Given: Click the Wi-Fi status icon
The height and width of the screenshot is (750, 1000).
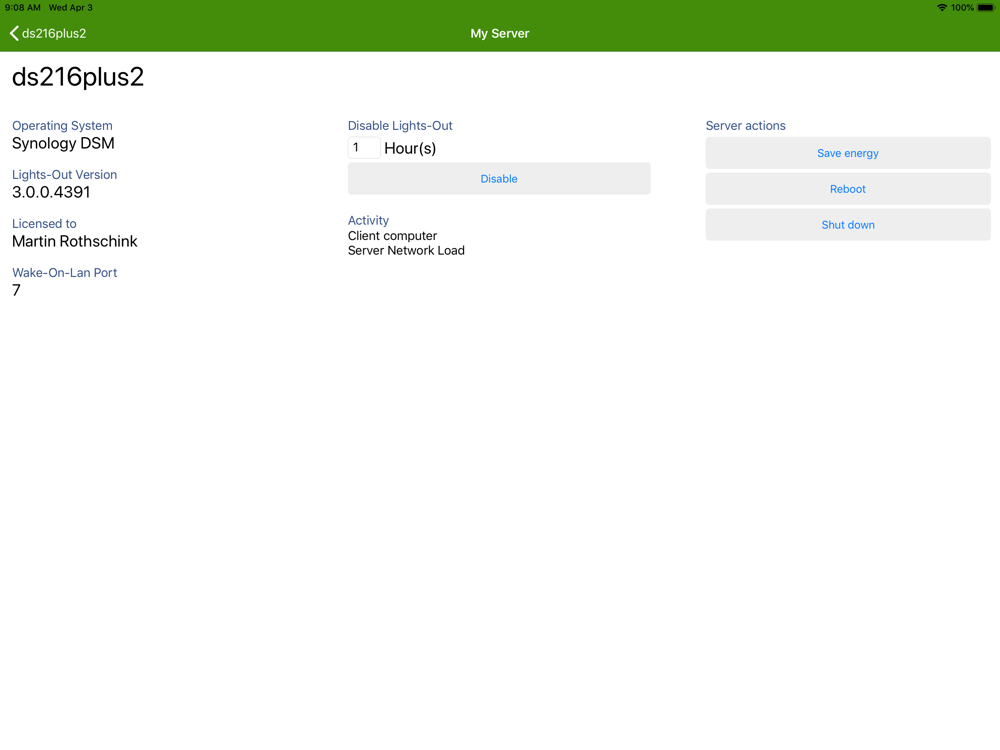Looking at the screenshot, I should (x=941, y=8).
